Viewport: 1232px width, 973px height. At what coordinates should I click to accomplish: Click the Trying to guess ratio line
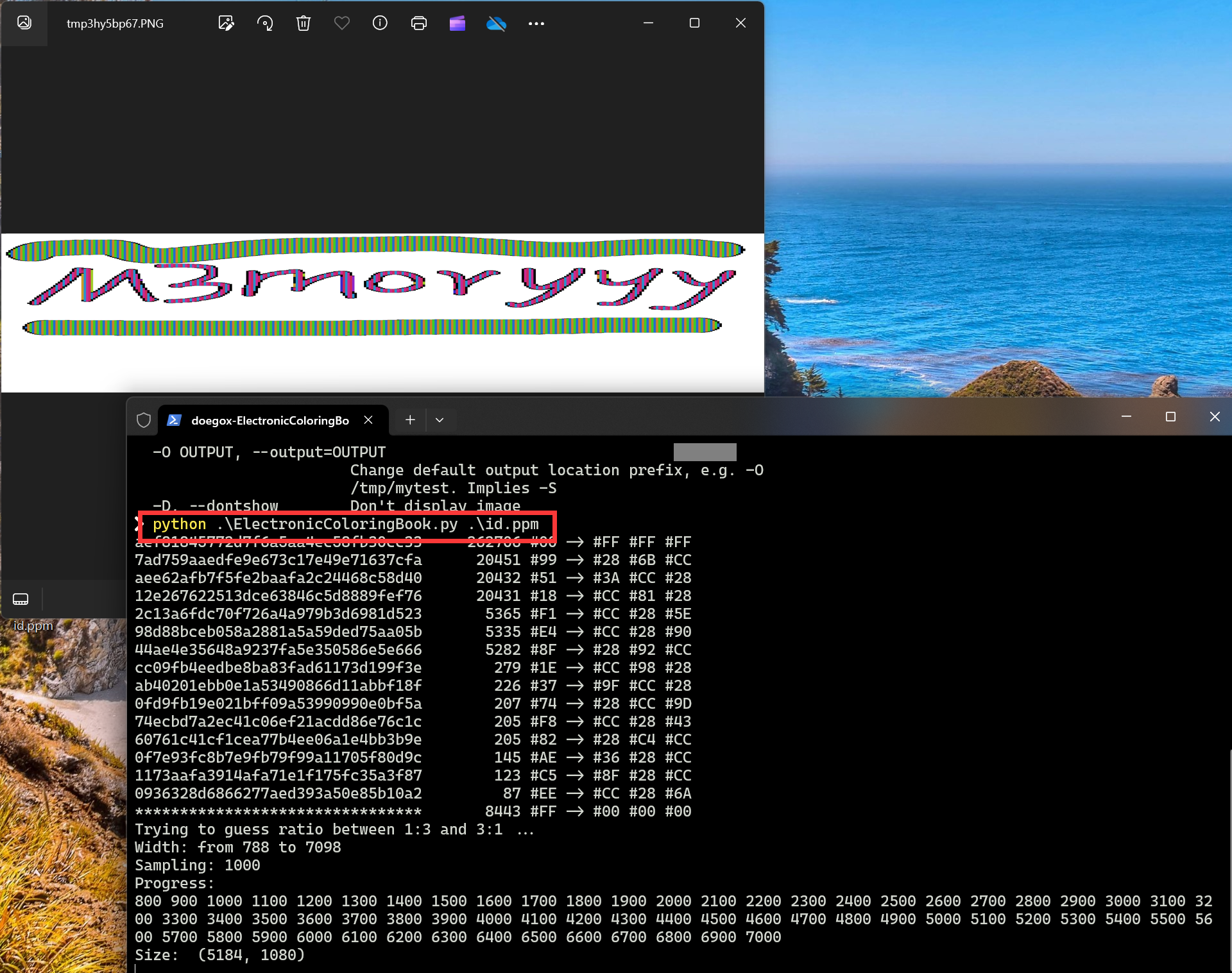pos(334,829)
